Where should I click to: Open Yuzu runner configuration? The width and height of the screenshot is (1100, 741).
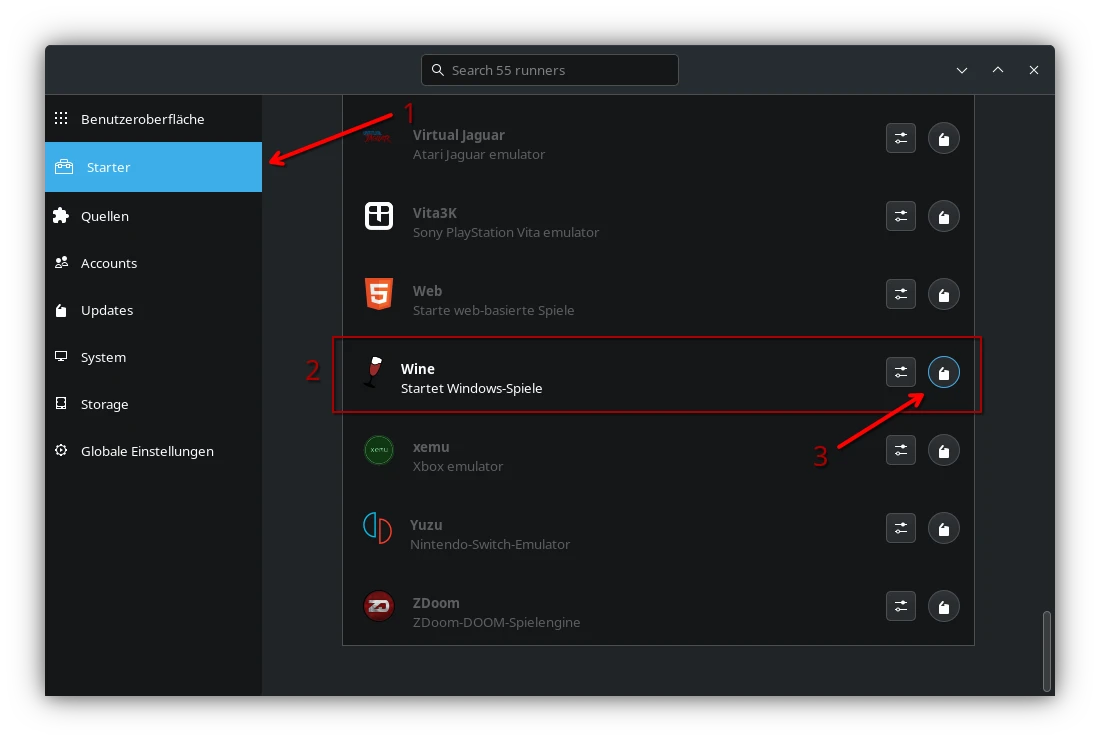[x=901, y=528]
